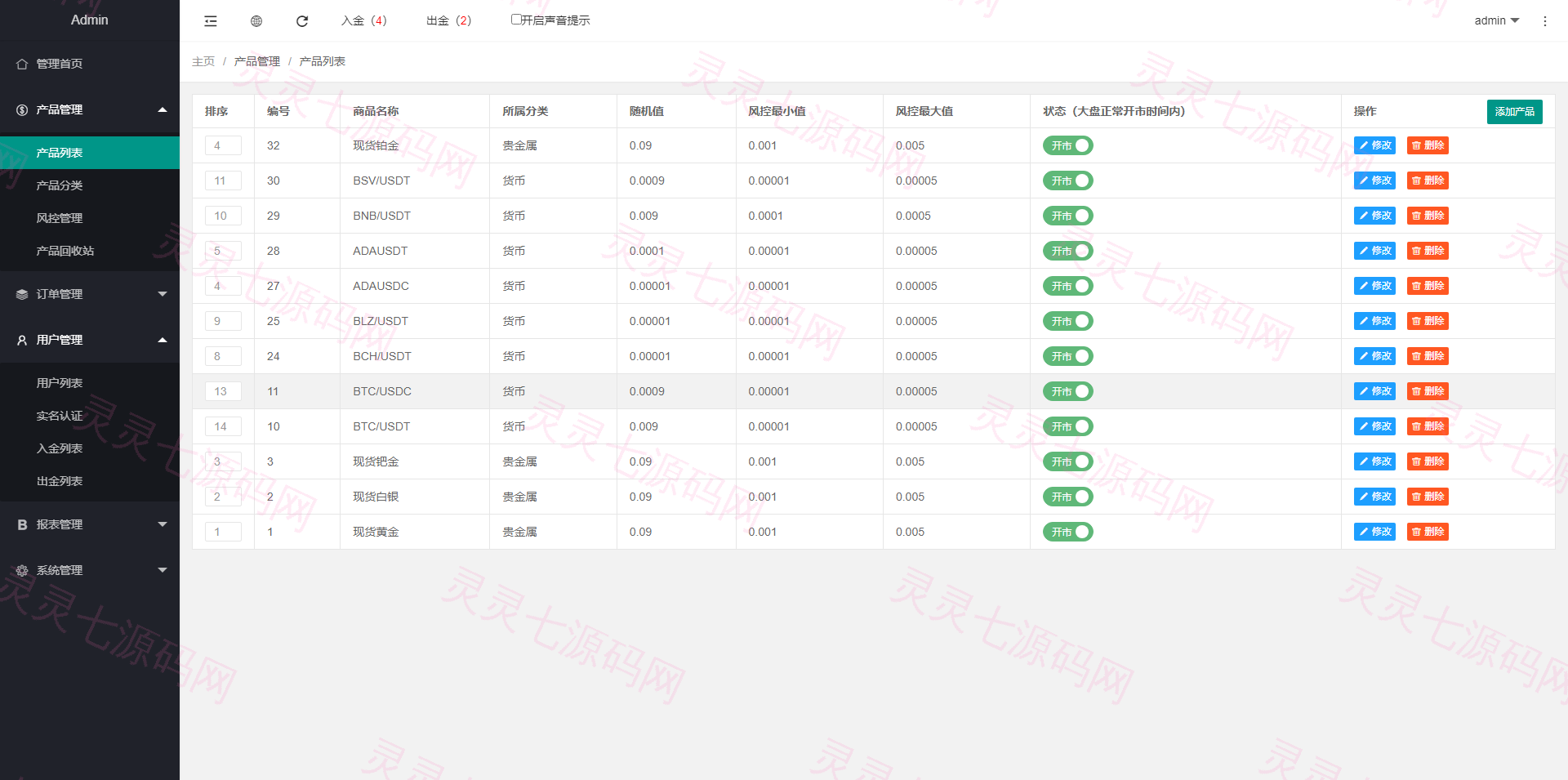
Task: Click the gear icon beside 系统管理
Action: 22,570
